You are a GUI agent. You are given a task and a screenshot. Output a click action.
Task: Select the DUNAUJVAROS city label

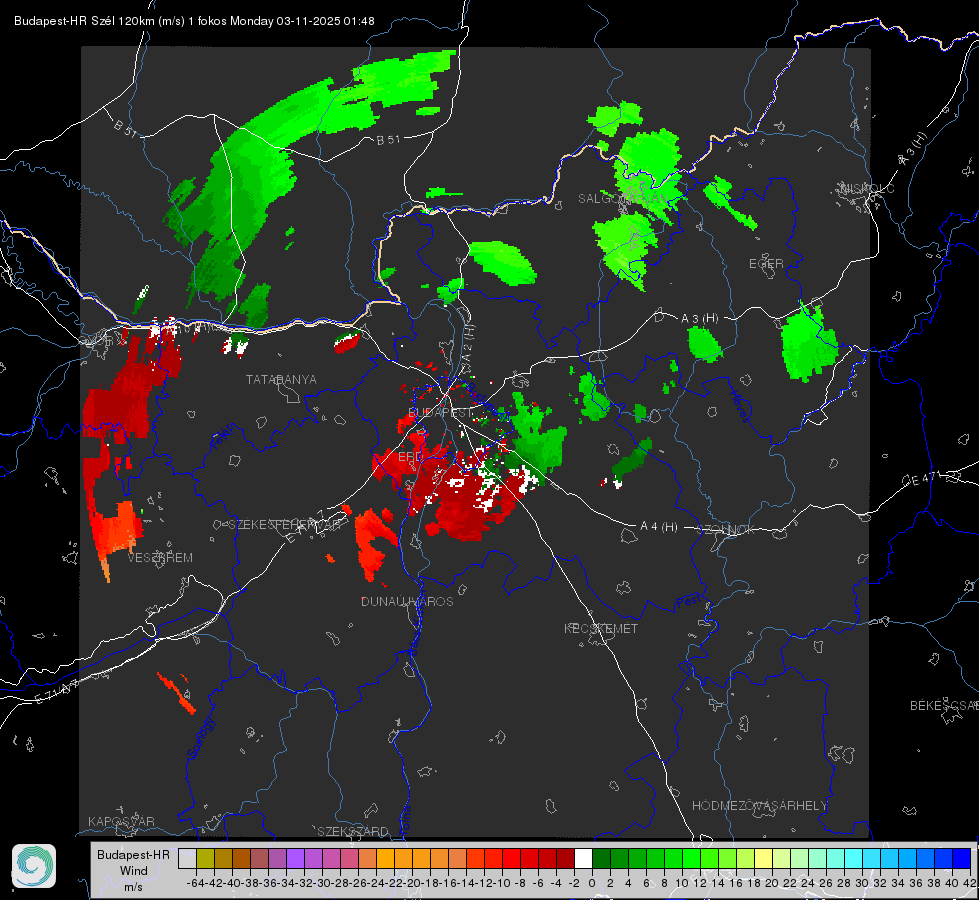pos(407,601)
